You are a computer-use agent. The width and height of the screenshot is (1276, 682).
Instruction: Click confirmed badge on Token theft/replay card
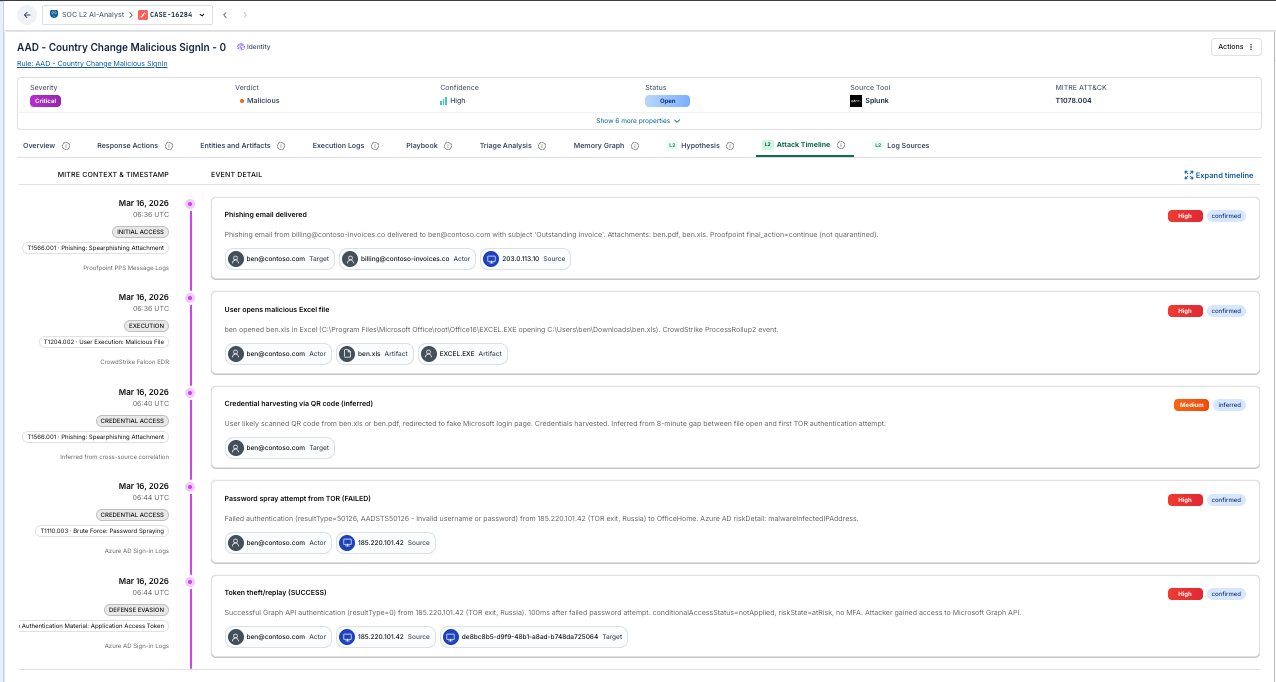[x=1226, y=594]
